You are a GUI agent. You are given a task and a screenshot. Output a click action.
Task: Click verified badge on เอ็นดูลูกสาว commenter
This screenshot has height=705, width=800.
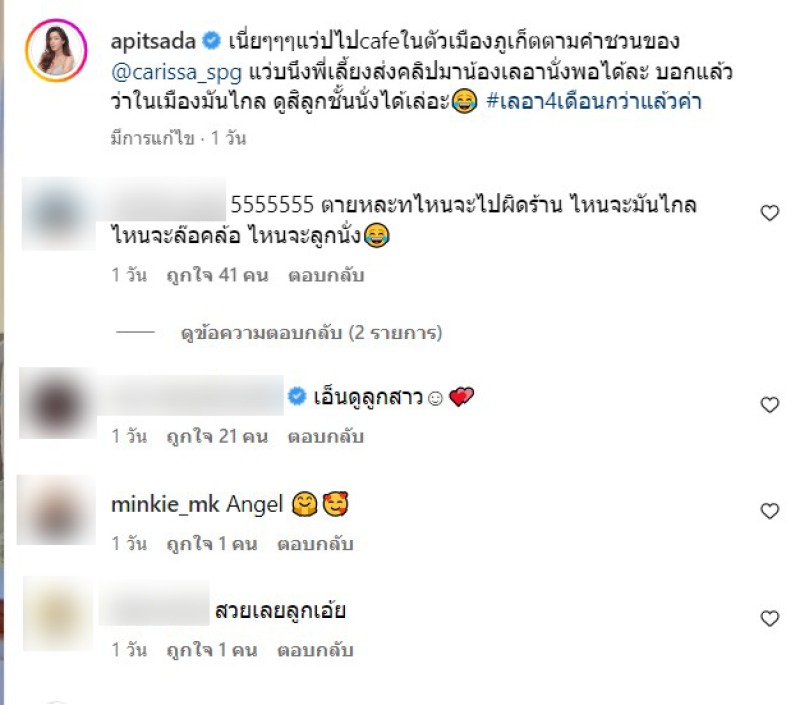point(297,396)
